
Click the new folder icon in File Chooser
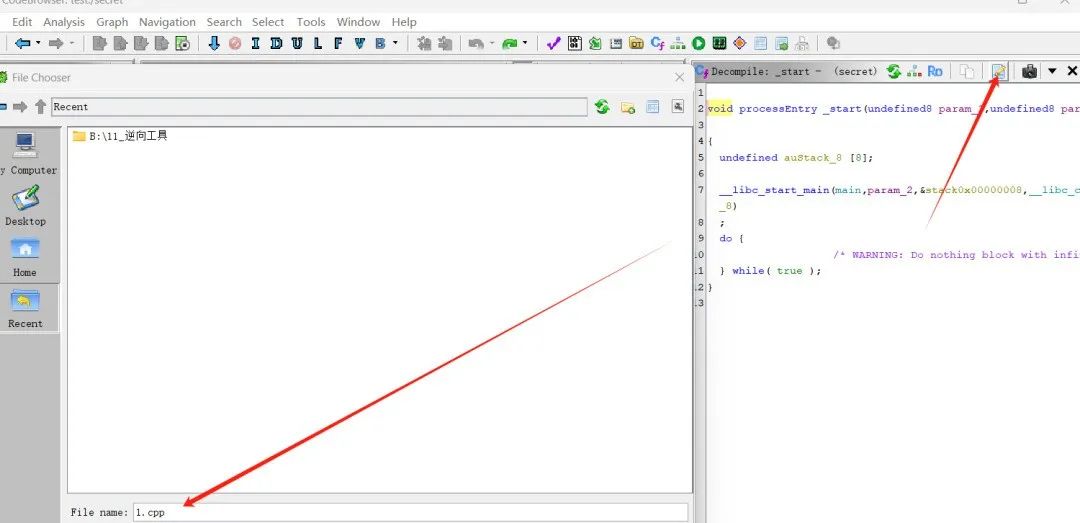[627, 107]
